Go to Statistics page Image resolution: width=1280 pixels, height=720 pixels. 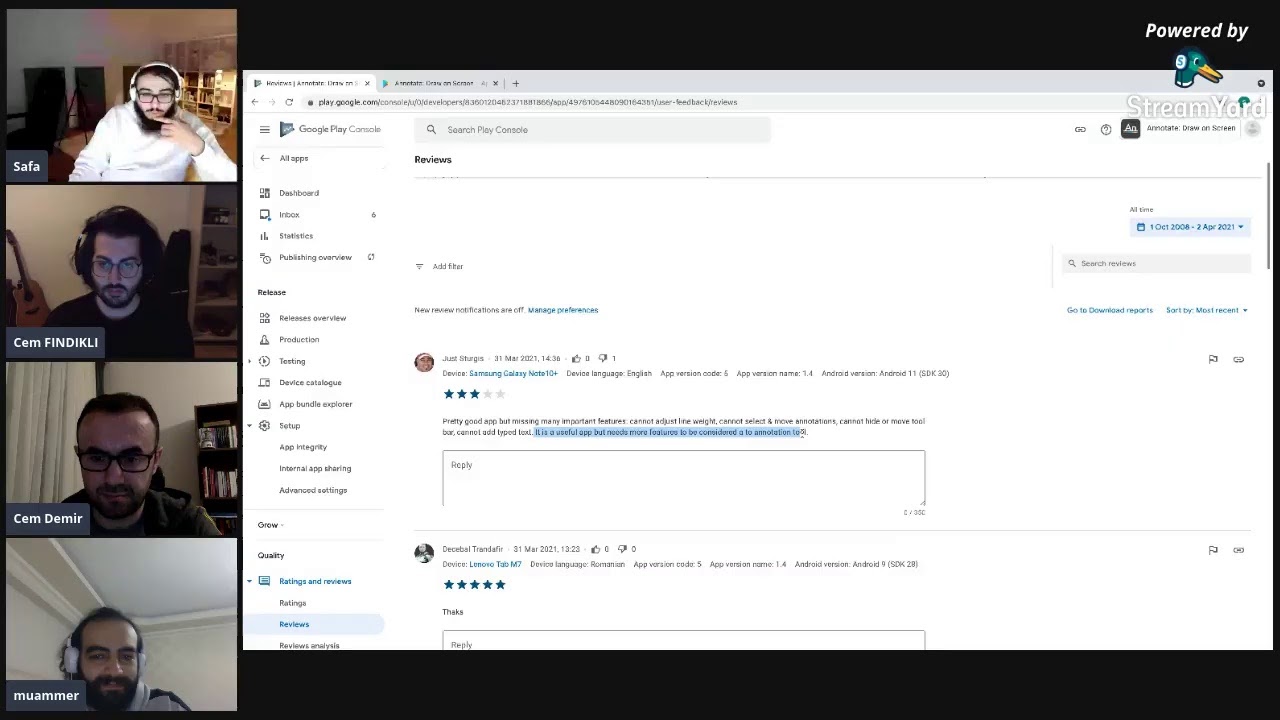(x=296, y=236)
